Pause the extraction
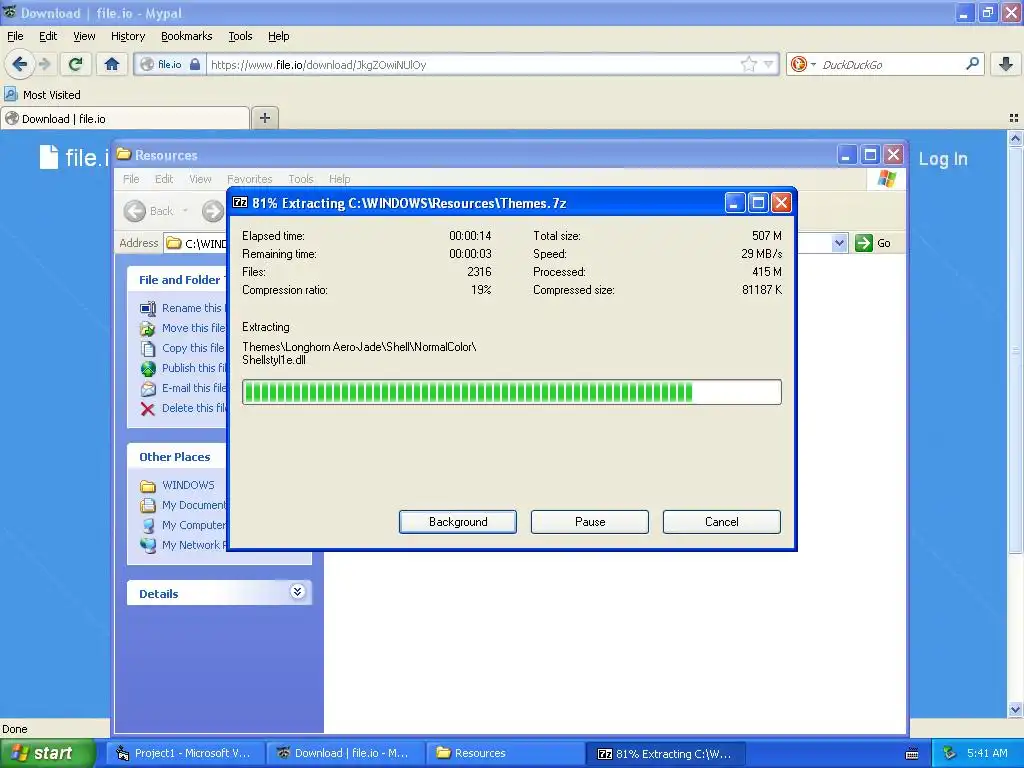This screenshot has width=1024, height=768. [589, 522]
